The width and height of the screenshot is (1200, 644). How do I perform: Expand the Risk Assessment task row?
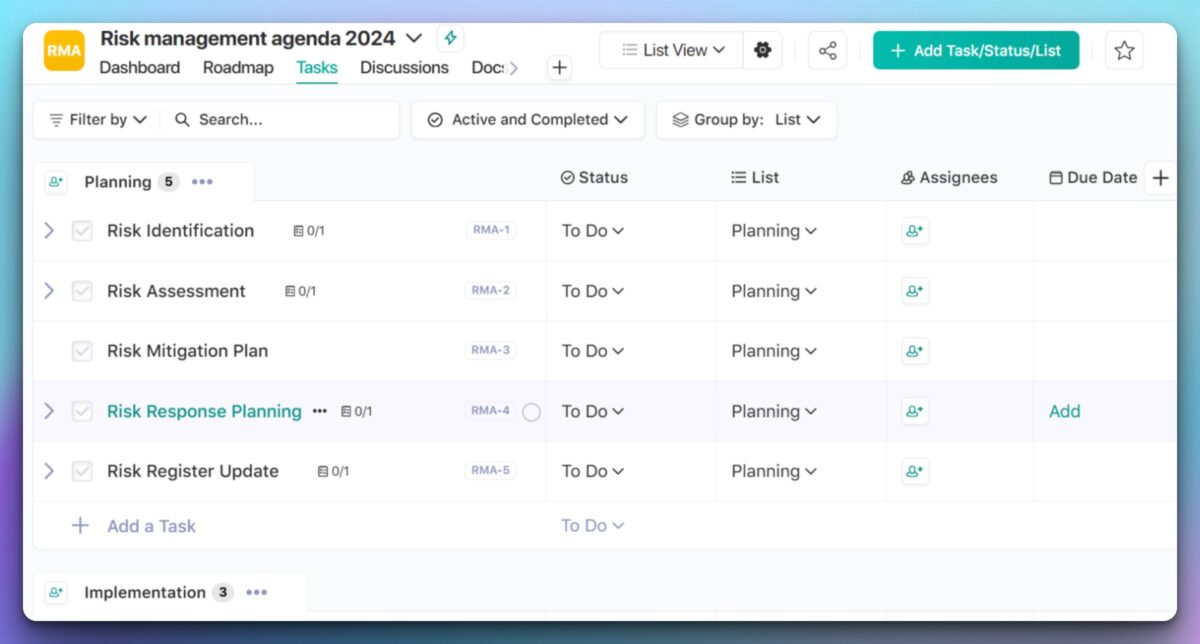point(48,291)
